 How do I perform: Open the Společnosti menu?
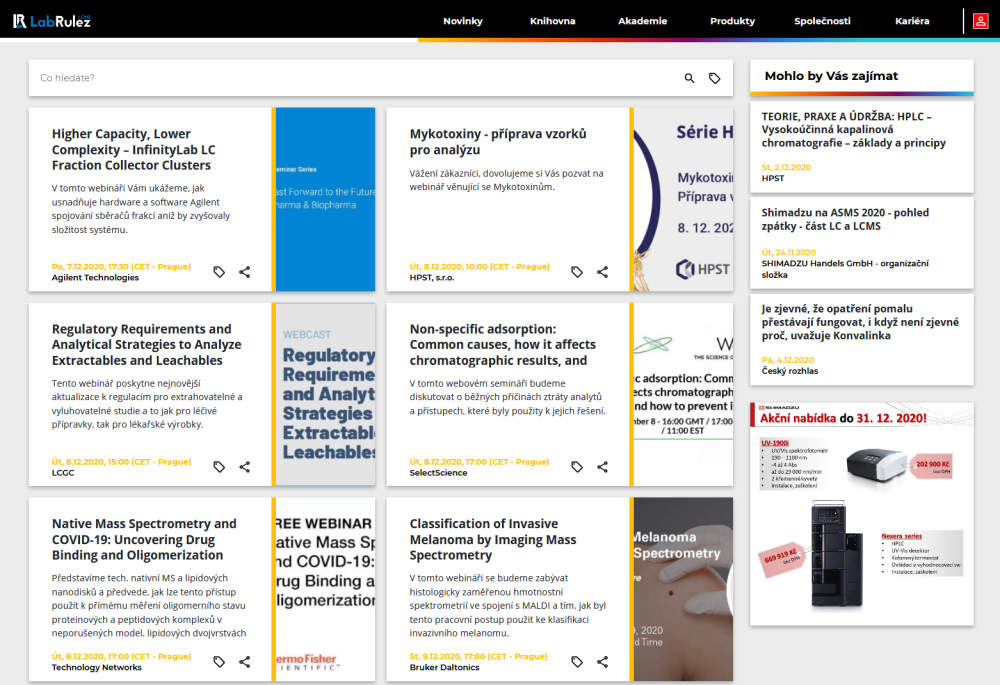822,21
